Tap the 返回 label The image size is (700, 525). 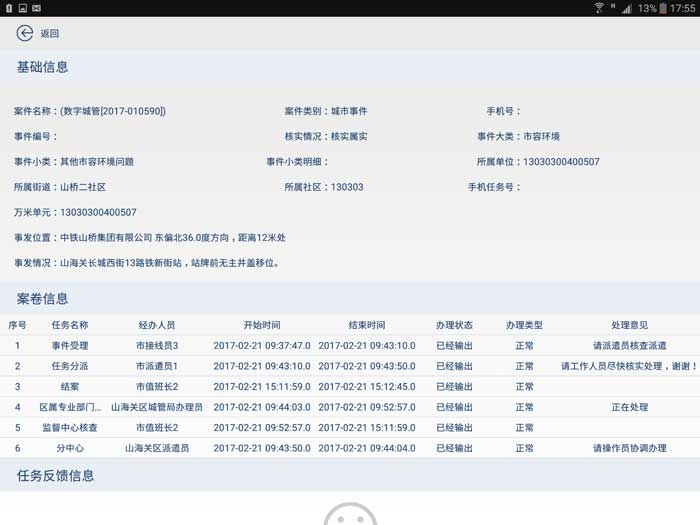point(50,33)
